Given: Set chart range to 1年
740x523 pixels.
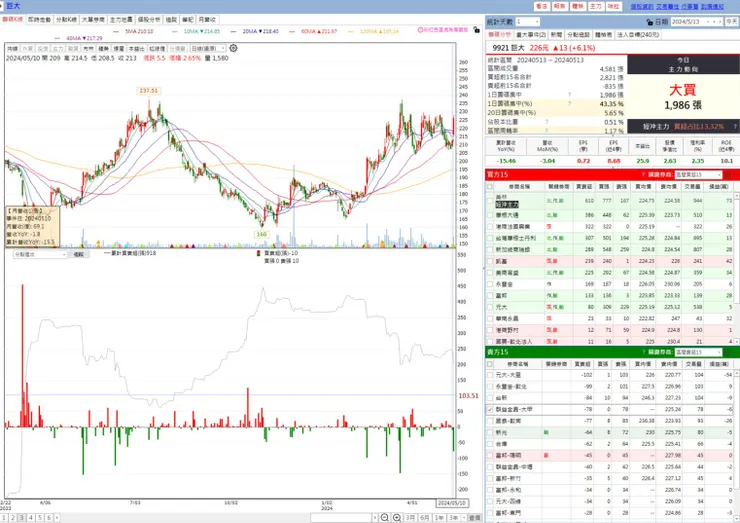Looking at the screenshot, I should [439, 518].
